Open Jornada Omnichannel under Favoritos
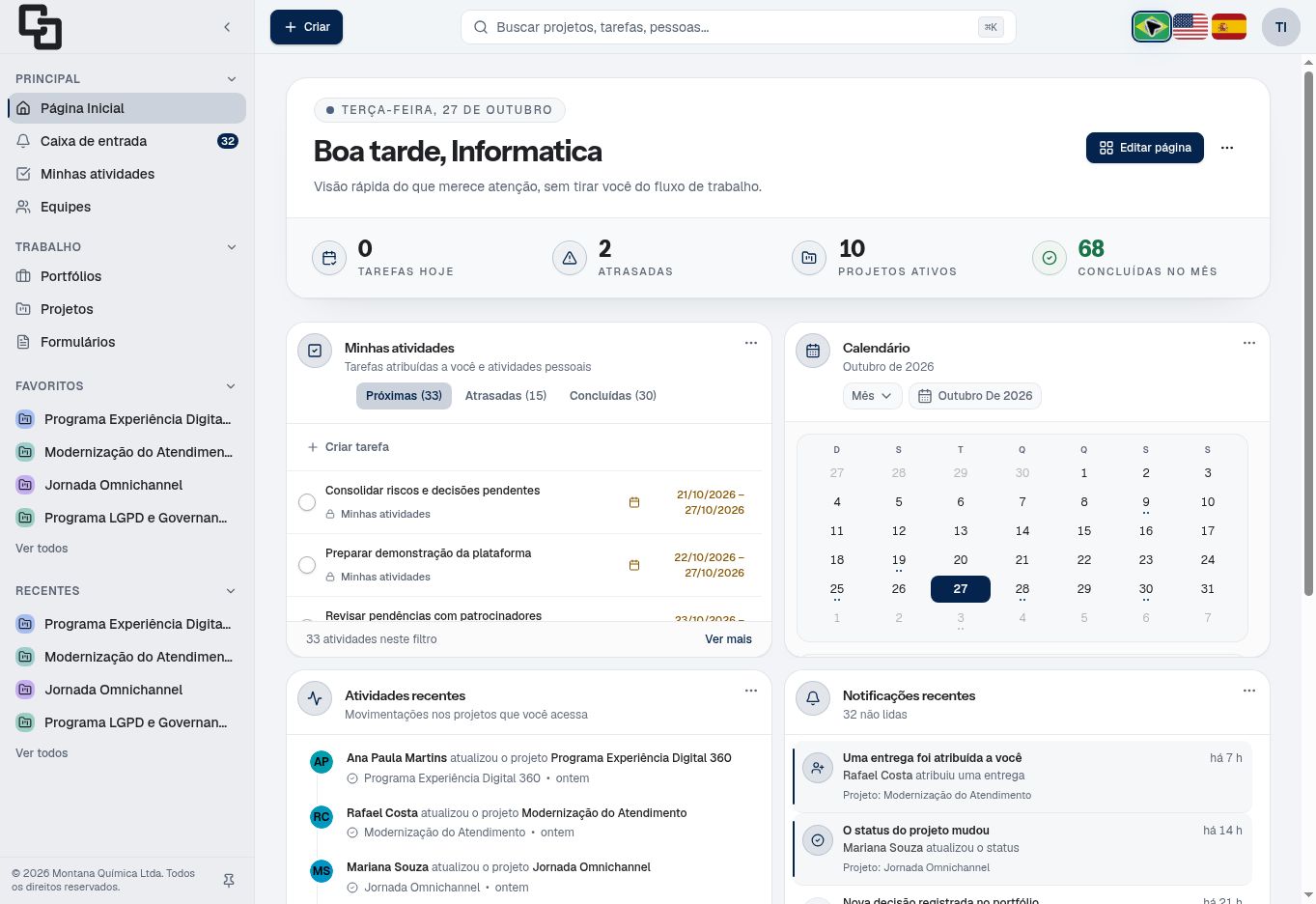 click(x=126, y=485)
